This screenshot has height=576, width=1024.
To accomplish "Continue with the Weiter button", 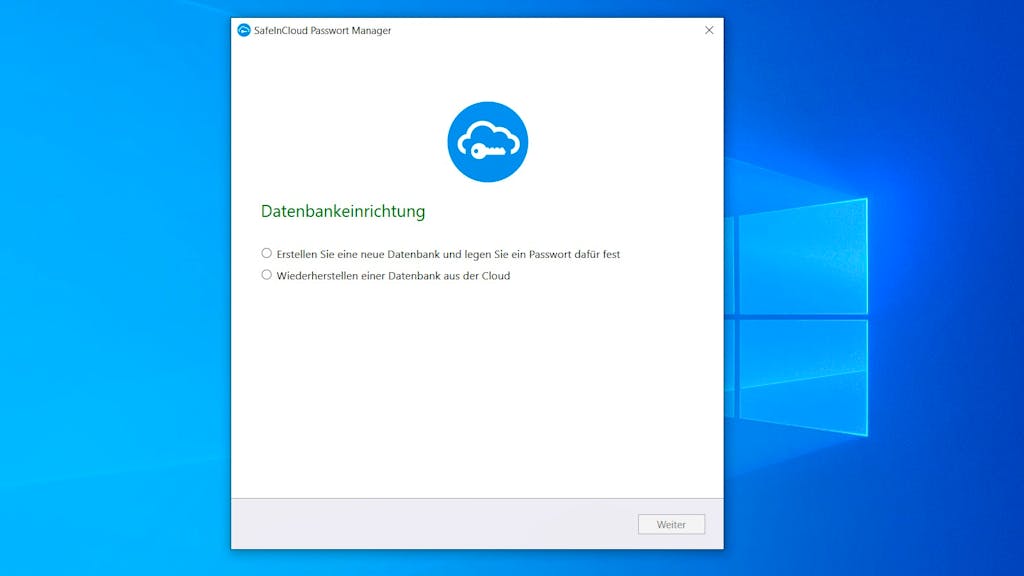I will 671,524.
